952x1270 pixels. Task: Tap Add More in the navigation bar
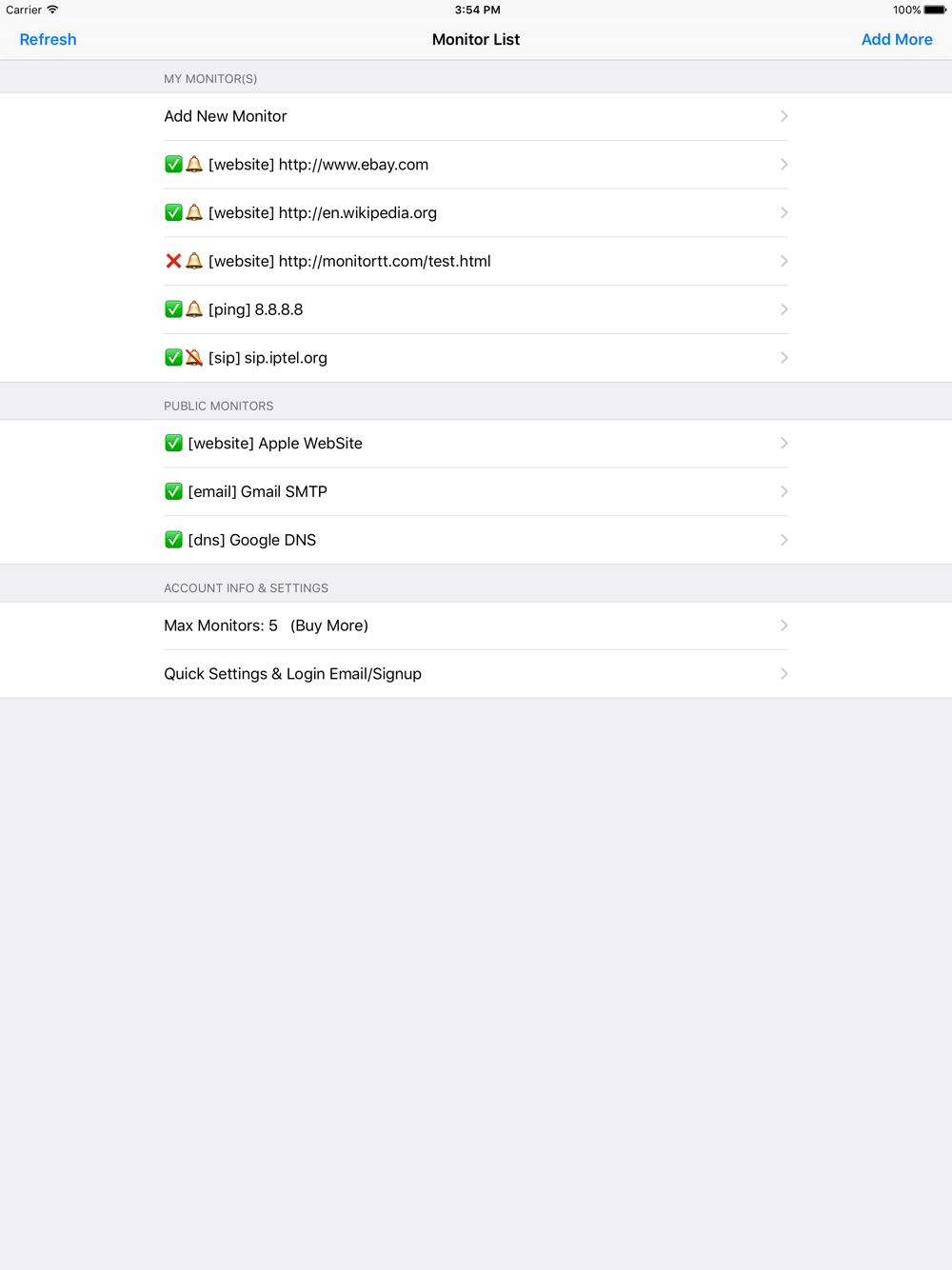coord(897,39)
